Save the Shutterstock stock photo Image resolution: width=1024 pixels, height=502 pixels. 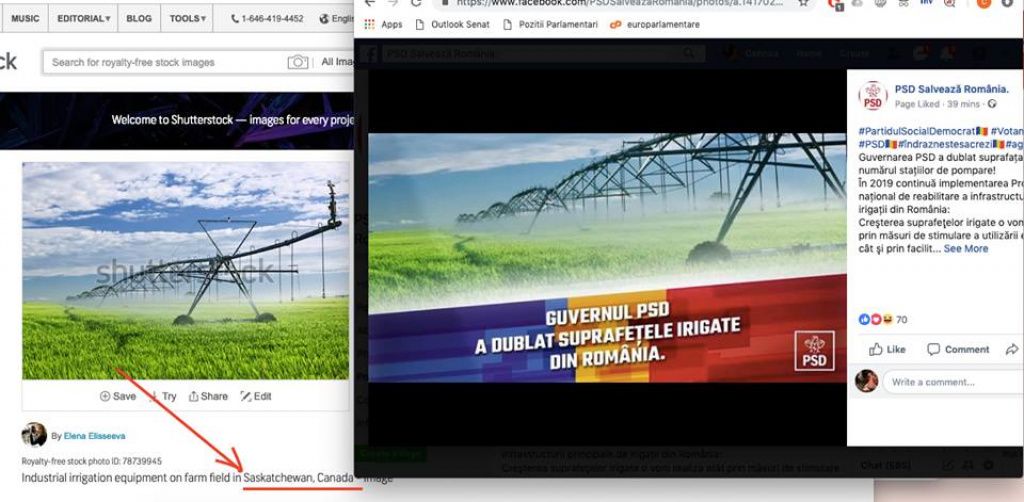pyautogui.click(x=118, y=396)
